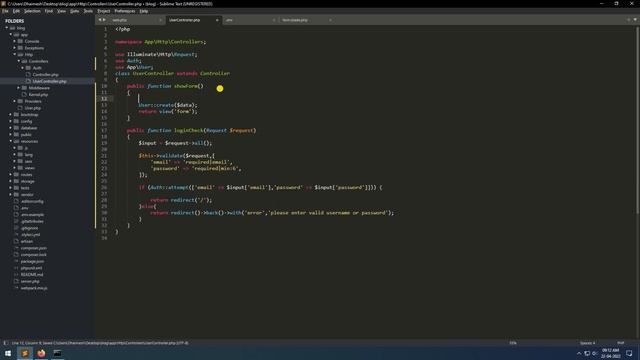Collapse the Controllers folder

pos(19,61)
